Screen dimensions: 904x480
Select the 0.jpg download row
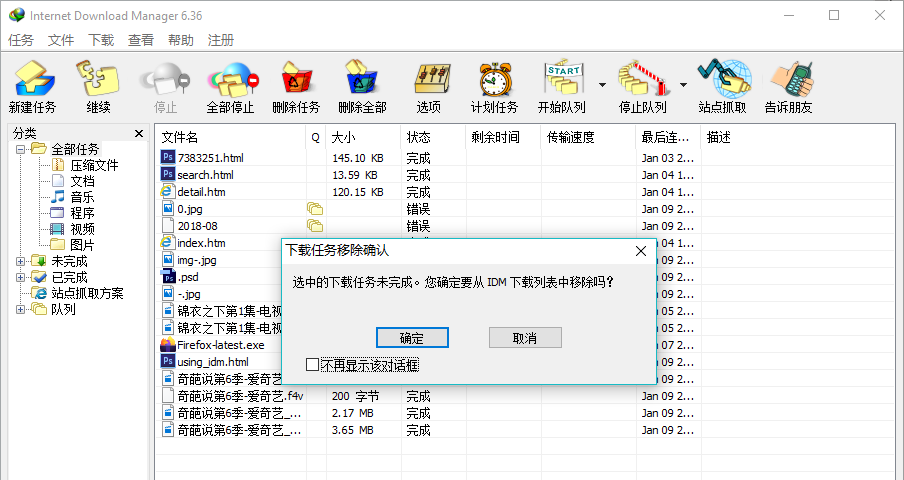526,209
